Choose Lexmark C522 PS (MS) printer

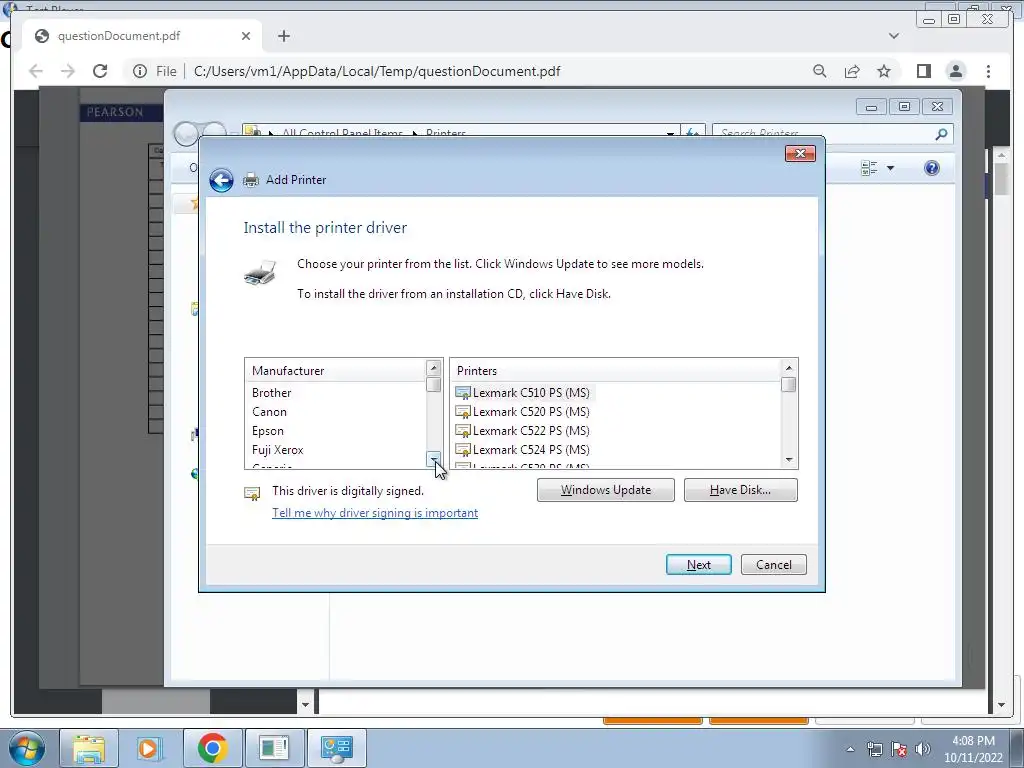tap(523, 431)
